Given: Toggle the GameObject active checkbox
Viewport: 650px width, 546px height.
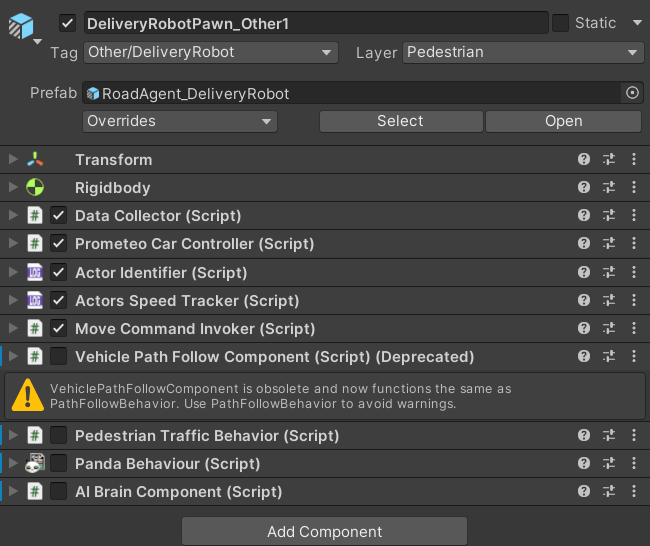Looking at the screenshot, I should tap(67, 23).
